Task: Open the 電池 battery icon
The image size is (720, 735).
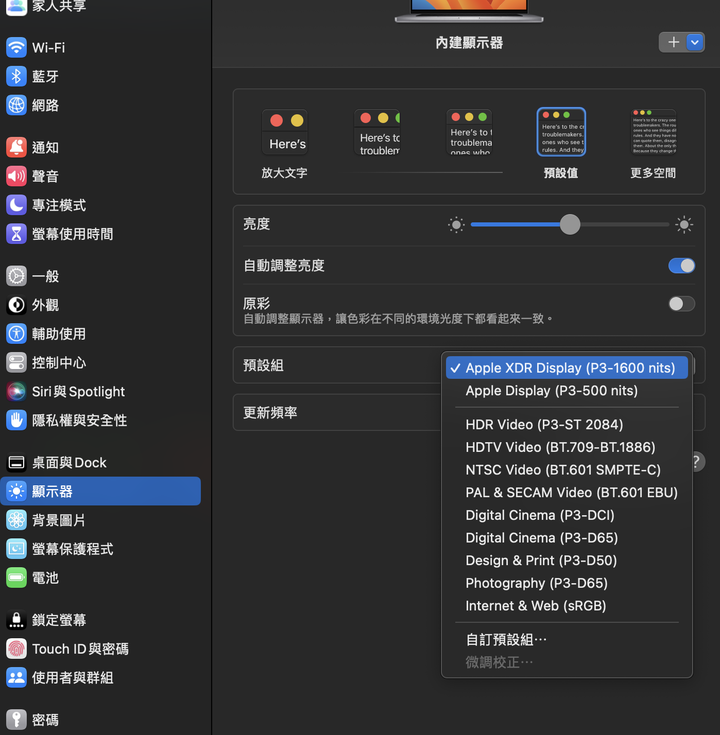Action: tap(16, 578)
